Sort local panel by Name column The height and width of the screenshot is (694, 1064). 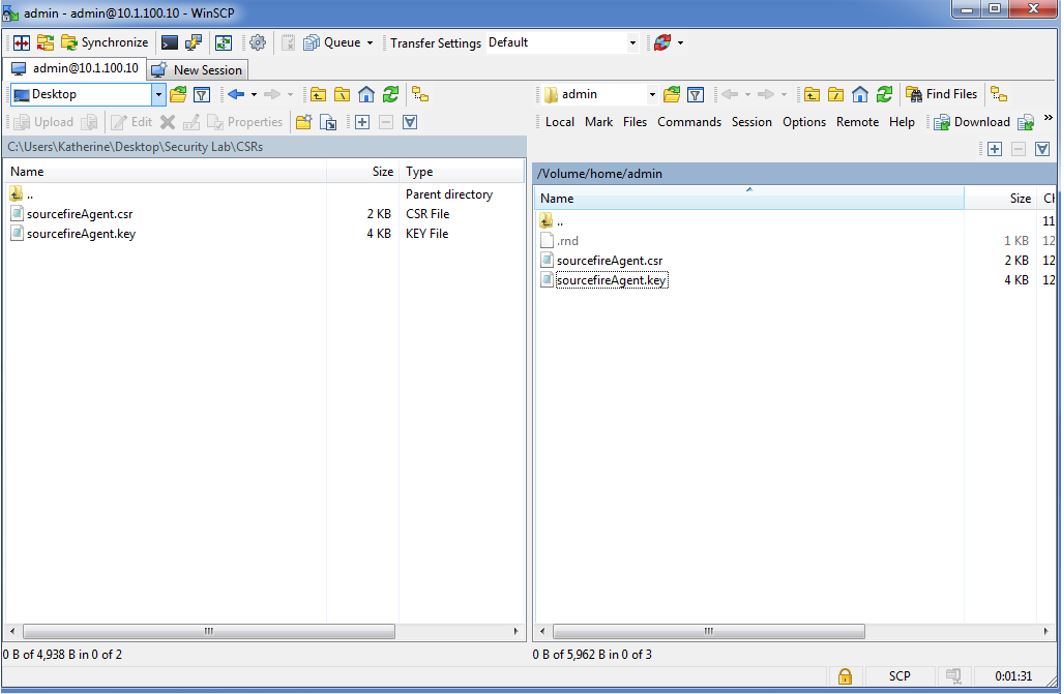pos(166,172)
